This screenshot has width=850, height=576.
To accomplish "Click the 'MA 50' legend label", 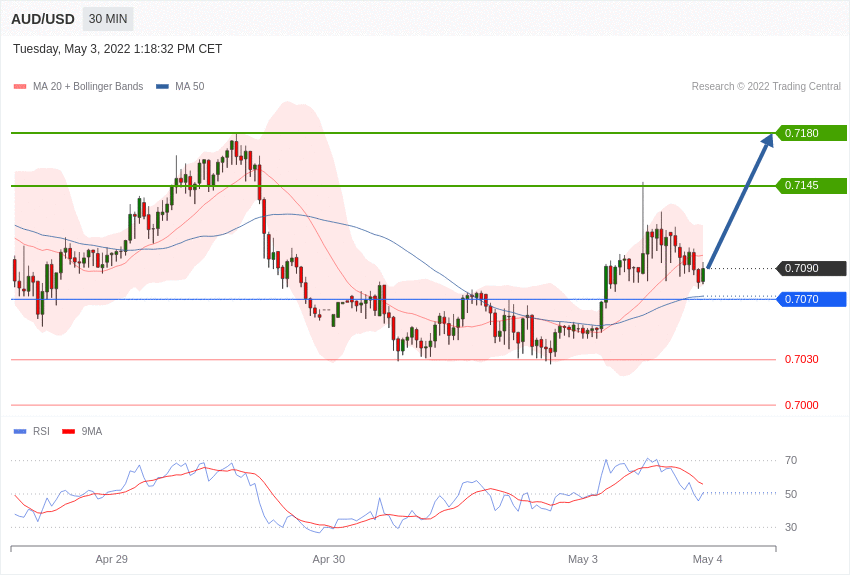I will (189, 87).
